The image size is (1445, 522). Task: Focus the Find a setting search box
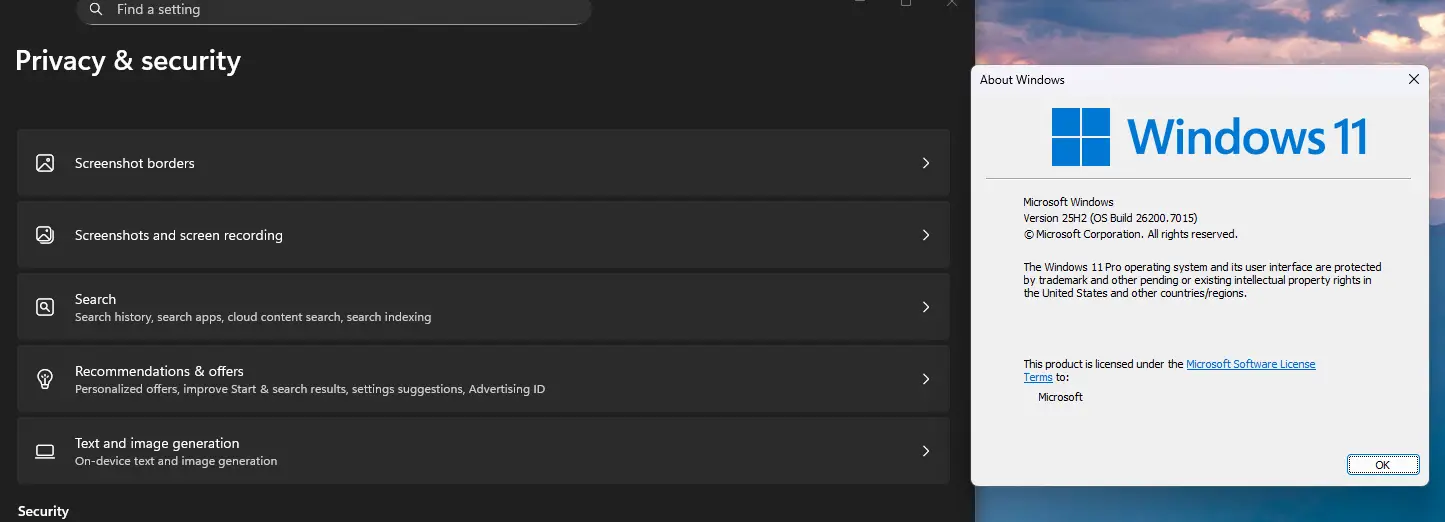click(334, 10)
